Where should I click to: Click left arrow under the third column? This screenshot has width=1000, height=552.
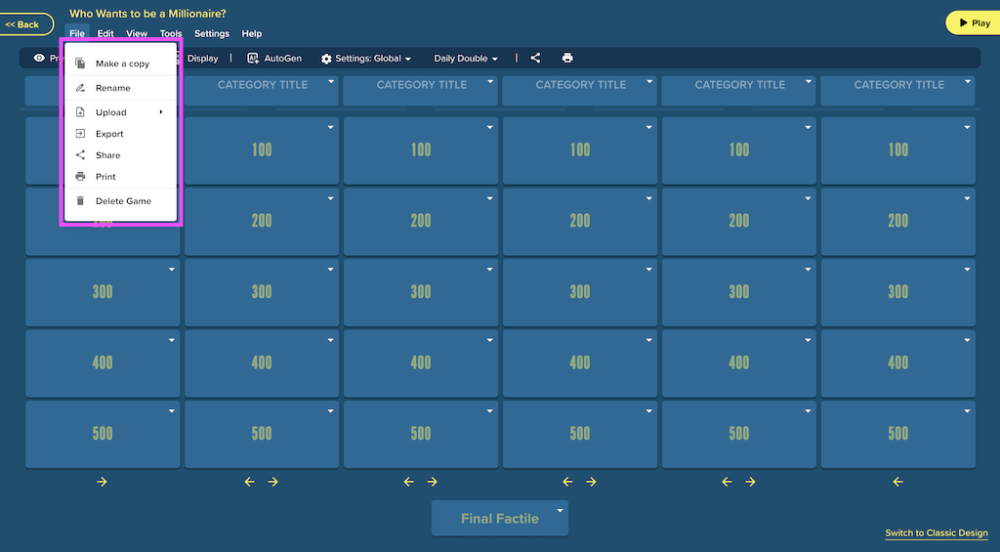tap(409, 482)
